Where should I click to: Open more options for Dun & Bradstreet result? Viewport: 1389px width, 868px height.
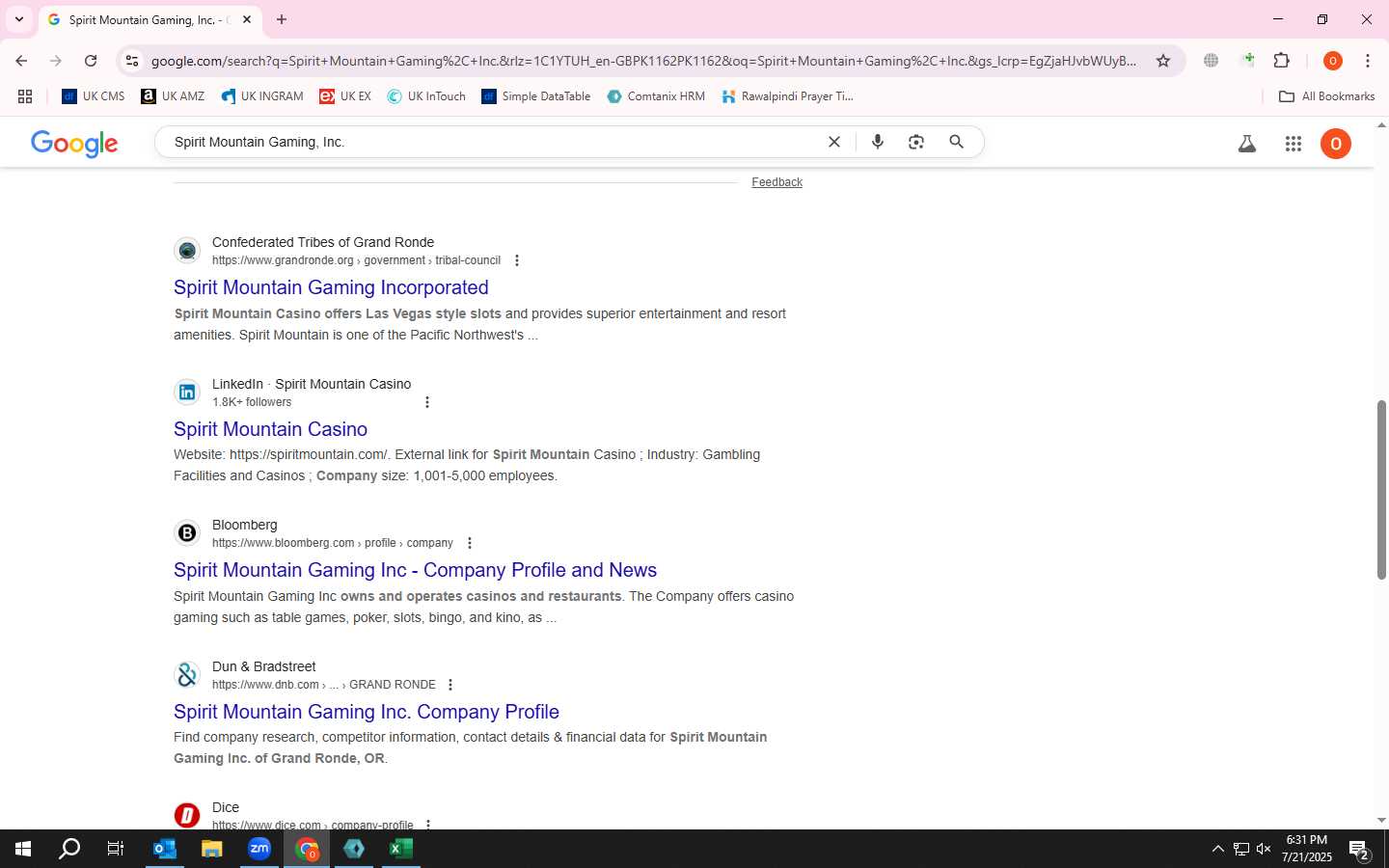450,685
